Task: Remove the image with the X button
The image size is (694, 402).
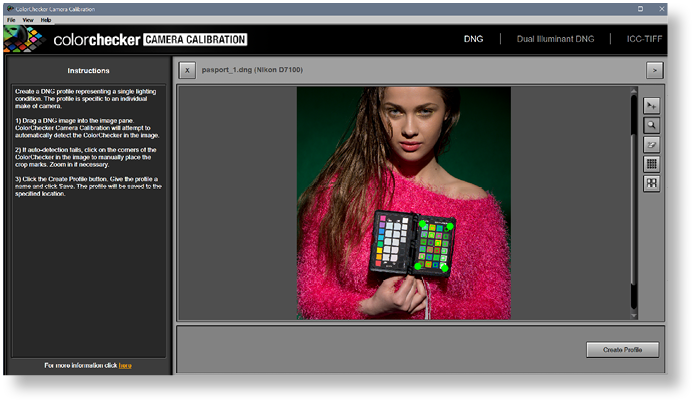Action: (x=187, y=70)
